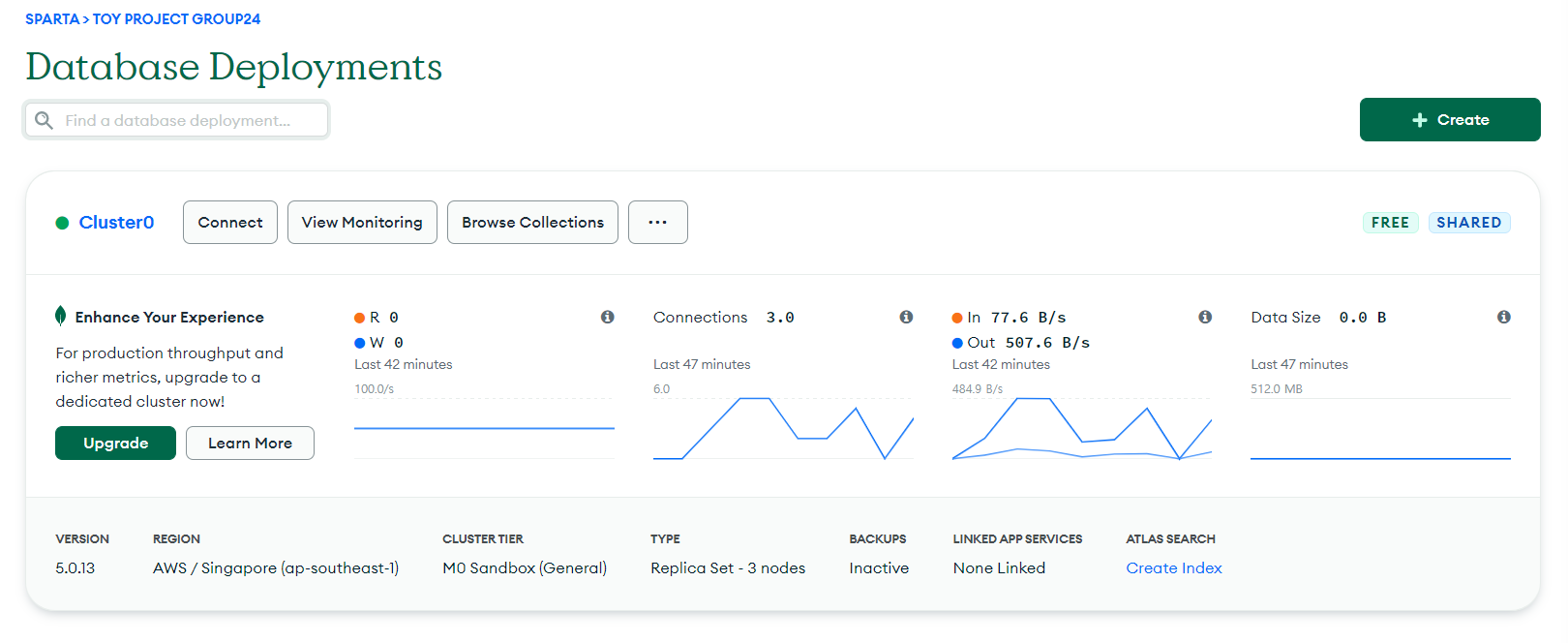Click the SHARED badge

pyautogui.click(x=1469, y=223)
